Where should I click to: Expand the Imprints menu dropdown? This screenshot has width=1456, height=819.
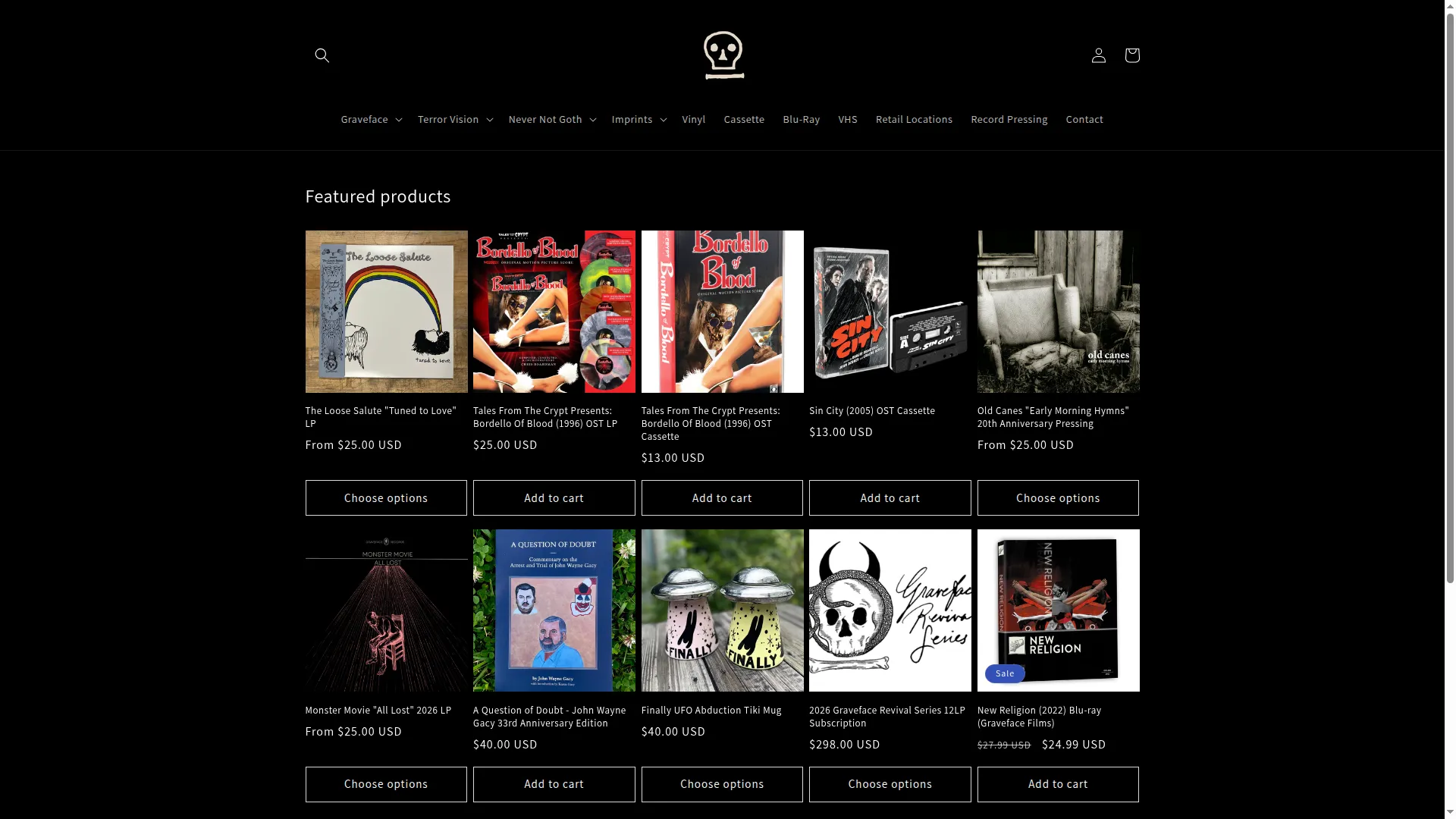[x=639, y=119]
